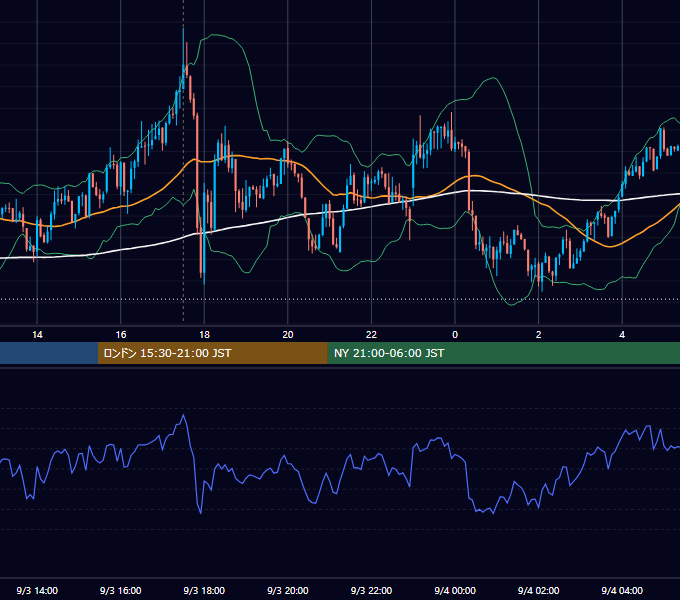
Task: Click the 4 hour label on price chart axis
Action: point(622,335)
